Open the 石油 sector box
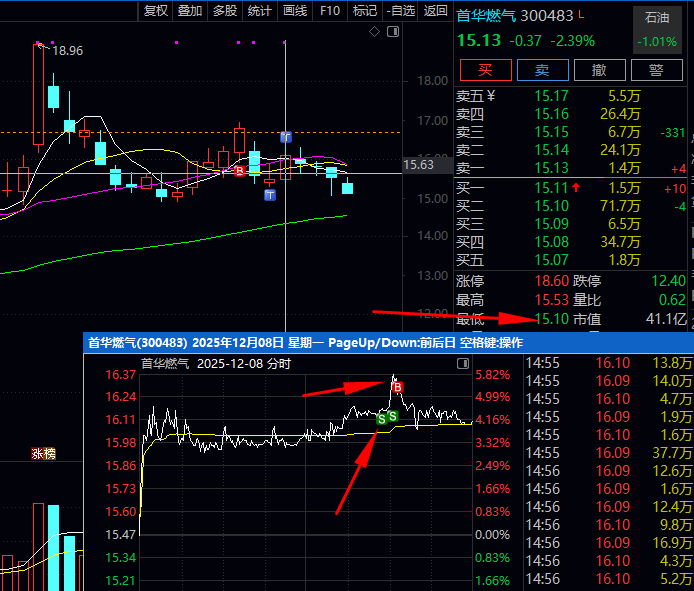Screen dimensions: 694x591 click(657, 30)
